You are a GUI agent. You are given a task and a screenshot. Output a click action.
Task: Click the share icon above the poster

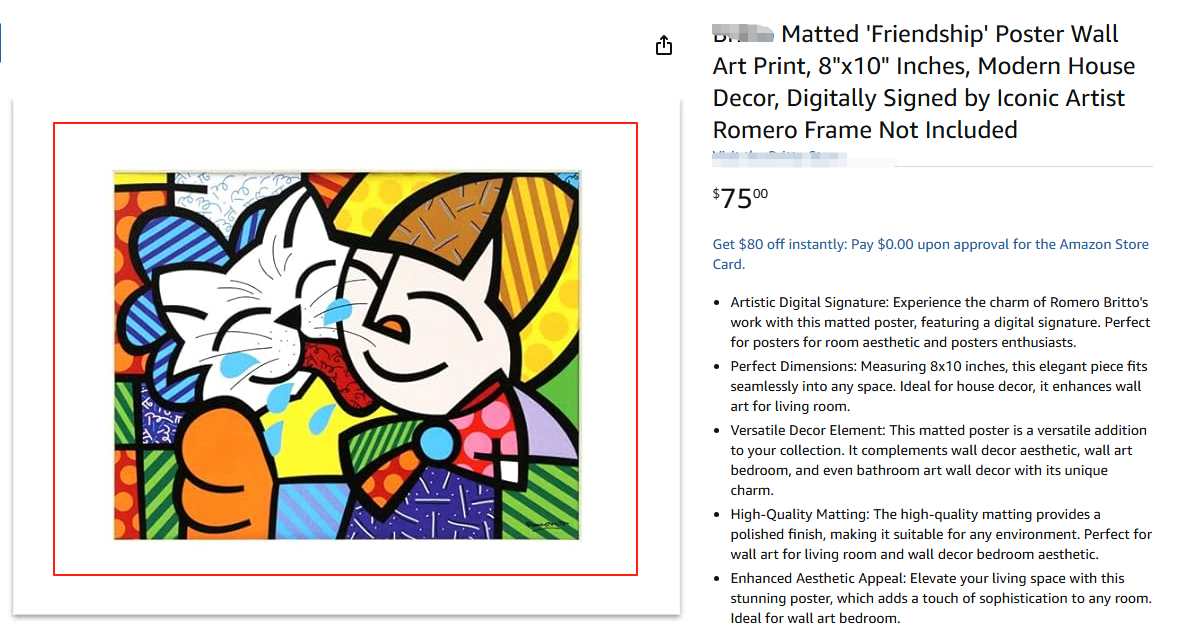coord(664,45)
